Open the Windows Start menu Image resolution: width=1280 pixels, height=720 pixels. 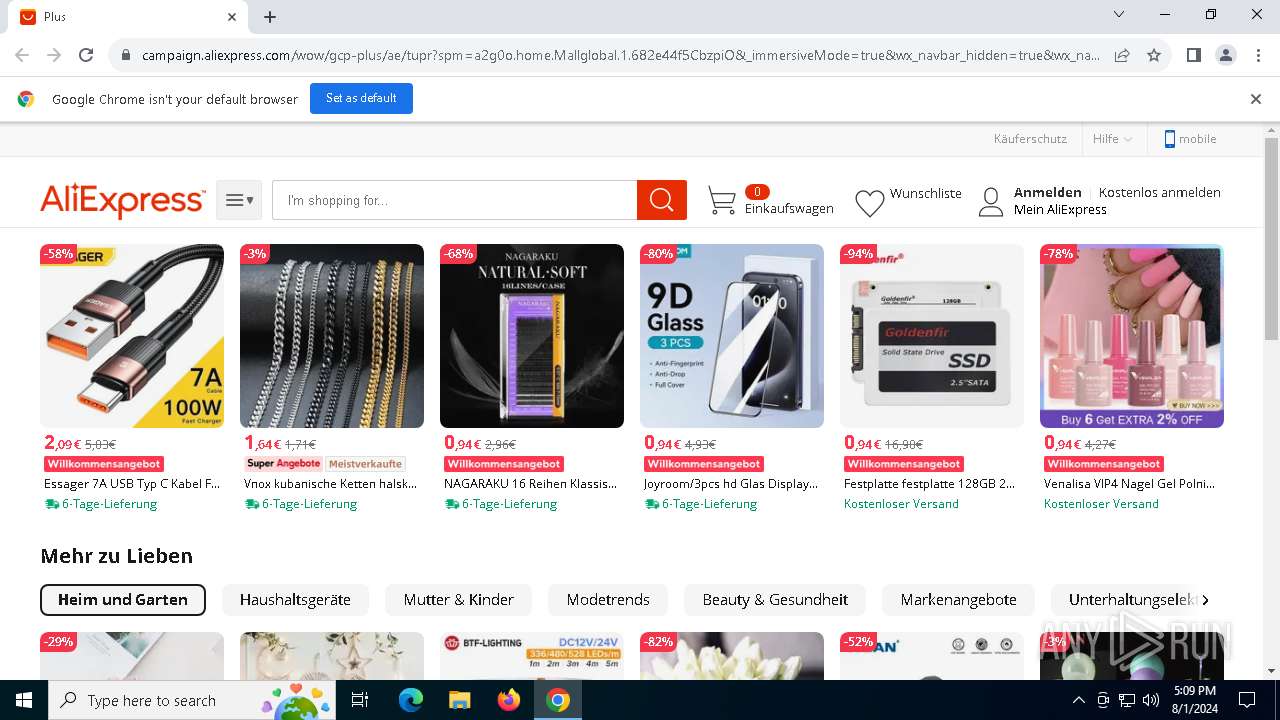click(24, 700)
